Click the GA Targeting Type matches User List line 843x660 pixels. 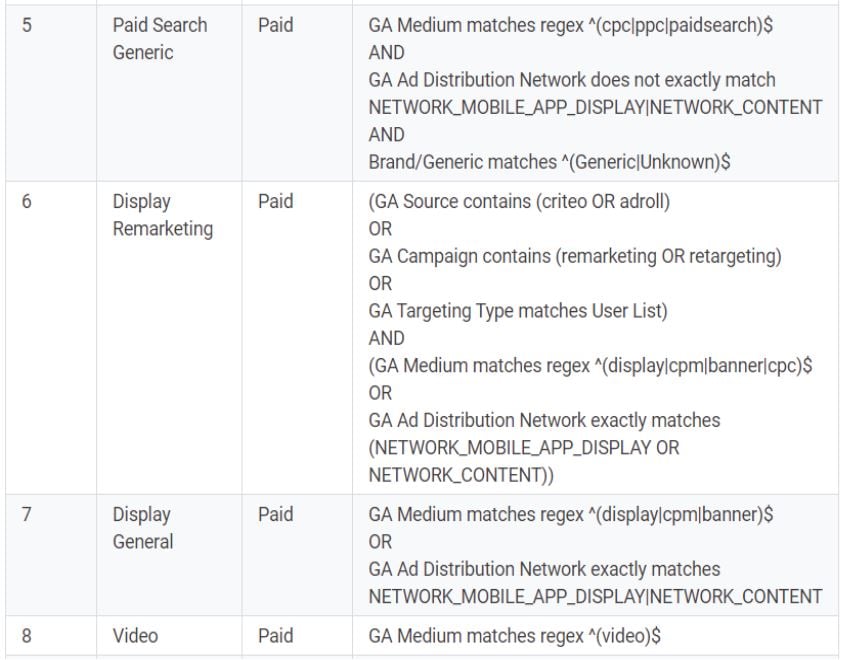click(x=518, y=311)
